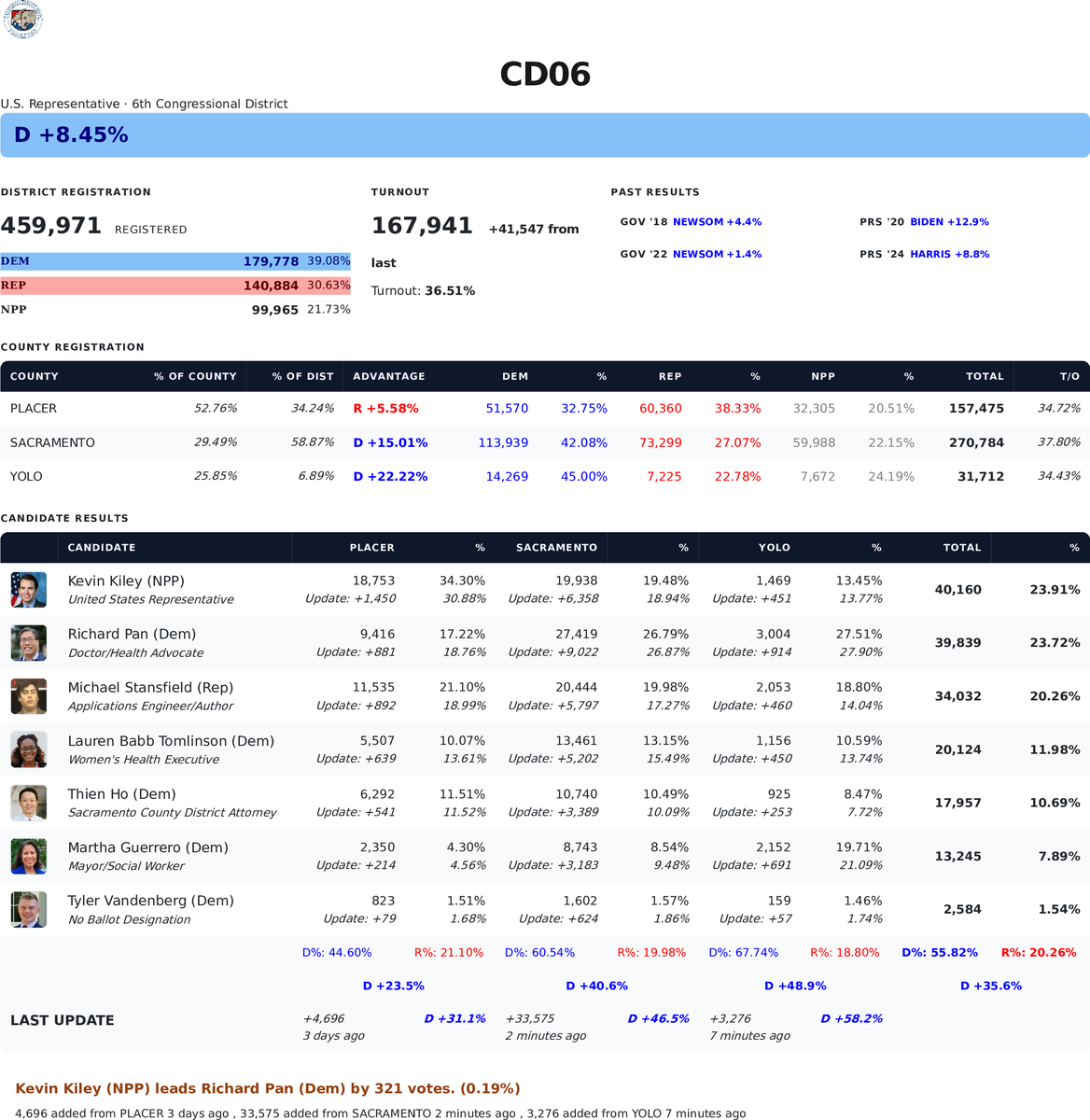Click the BIDEN +12.9% PRS '20 result

coord(949,222)
